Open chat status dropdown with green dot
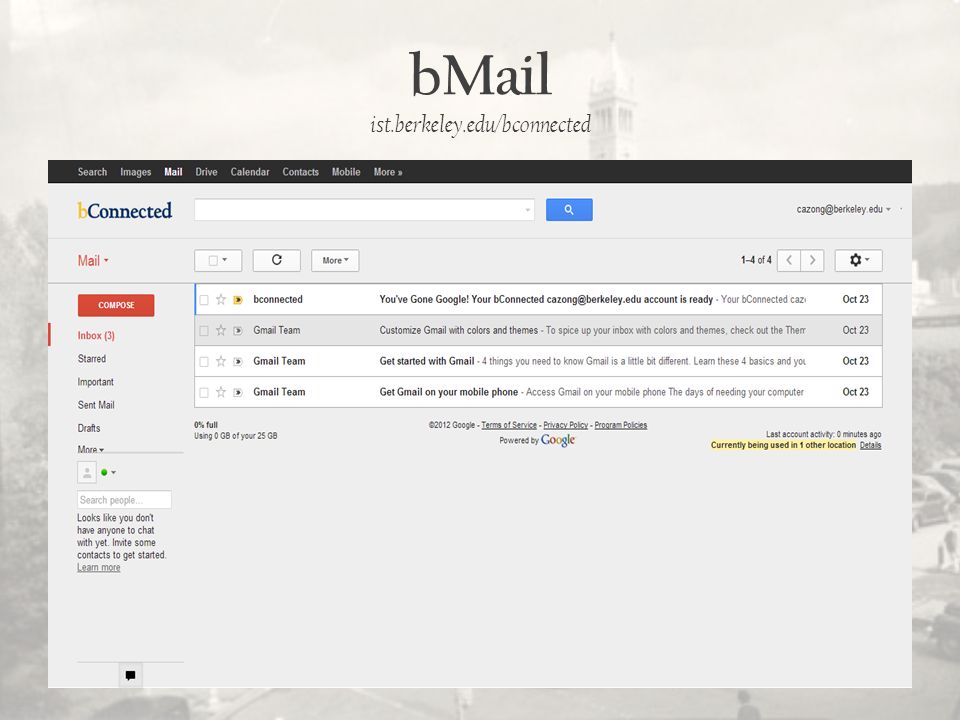Image resolution: width=960 pixels, height=720 pixels. click(108, 473)
